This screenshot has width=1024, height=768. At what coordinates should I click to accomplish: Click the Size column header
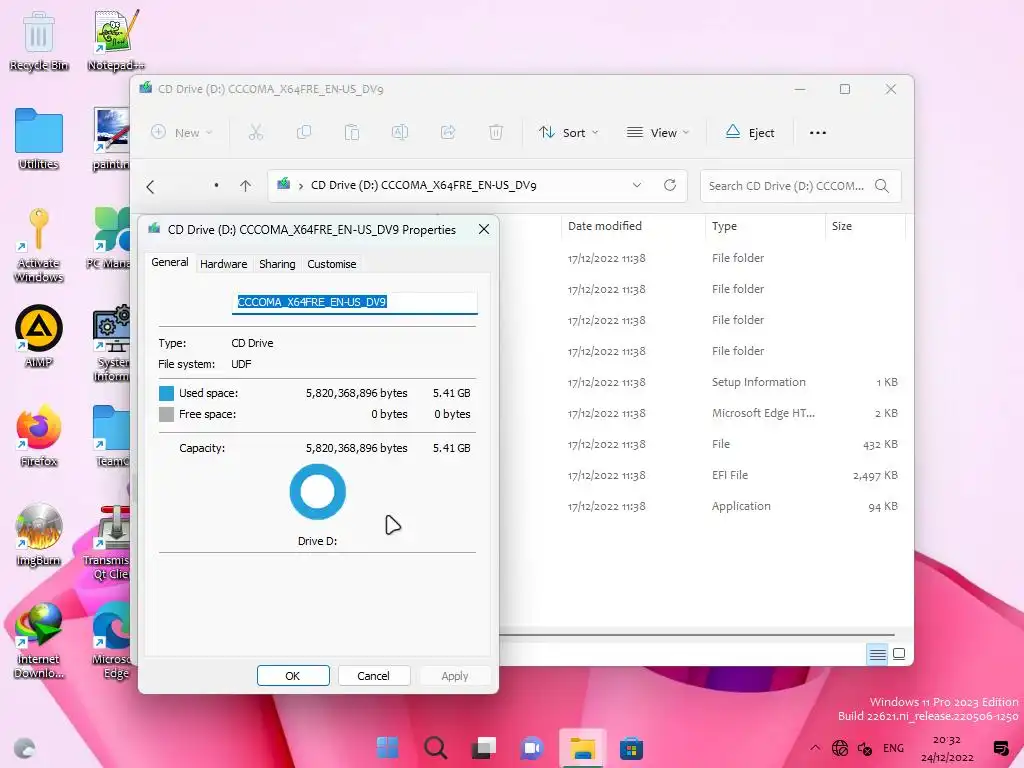point(865,226)
